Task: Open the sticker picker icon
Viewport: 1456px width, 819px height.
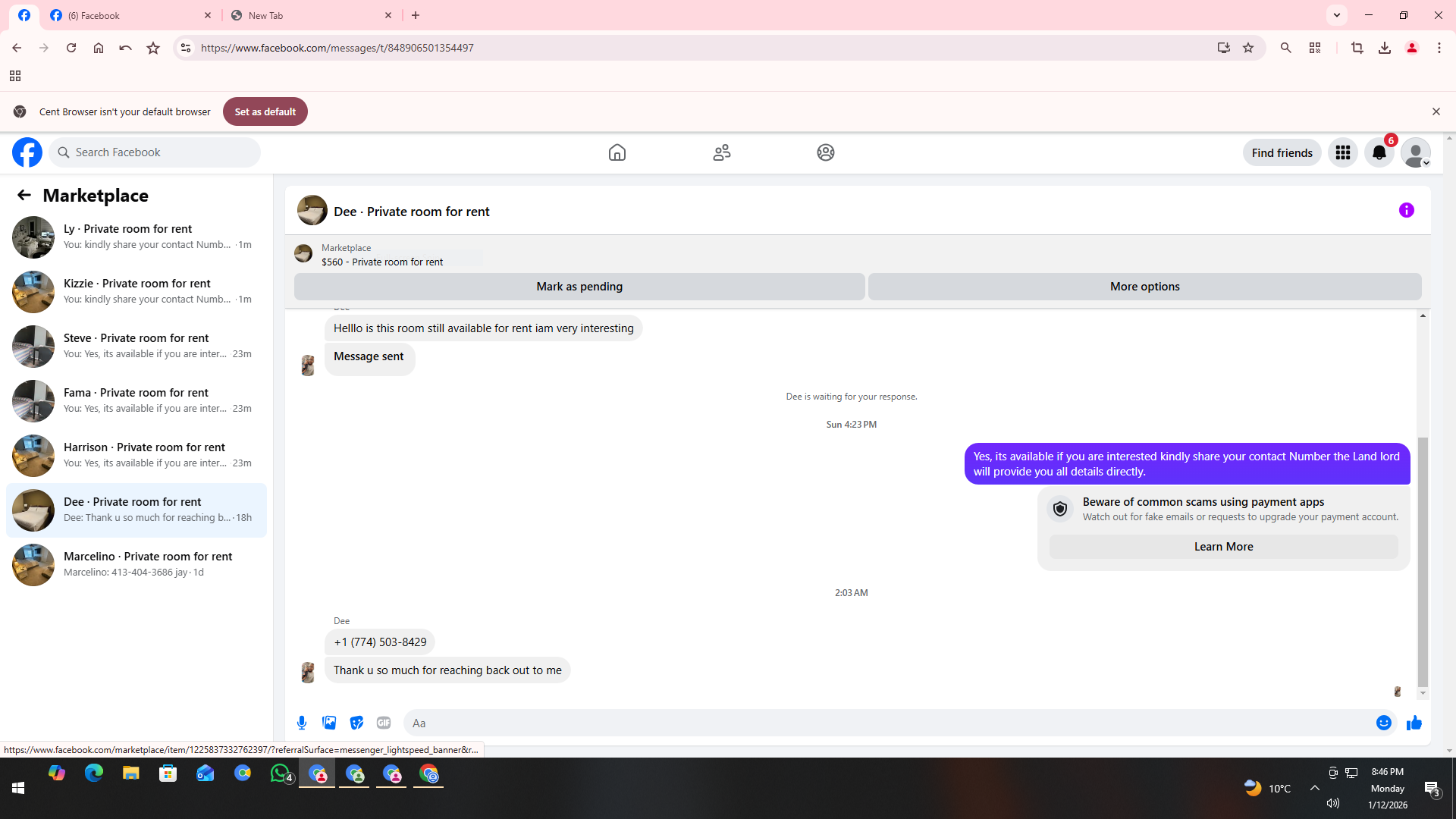Action: coord(356,723)
